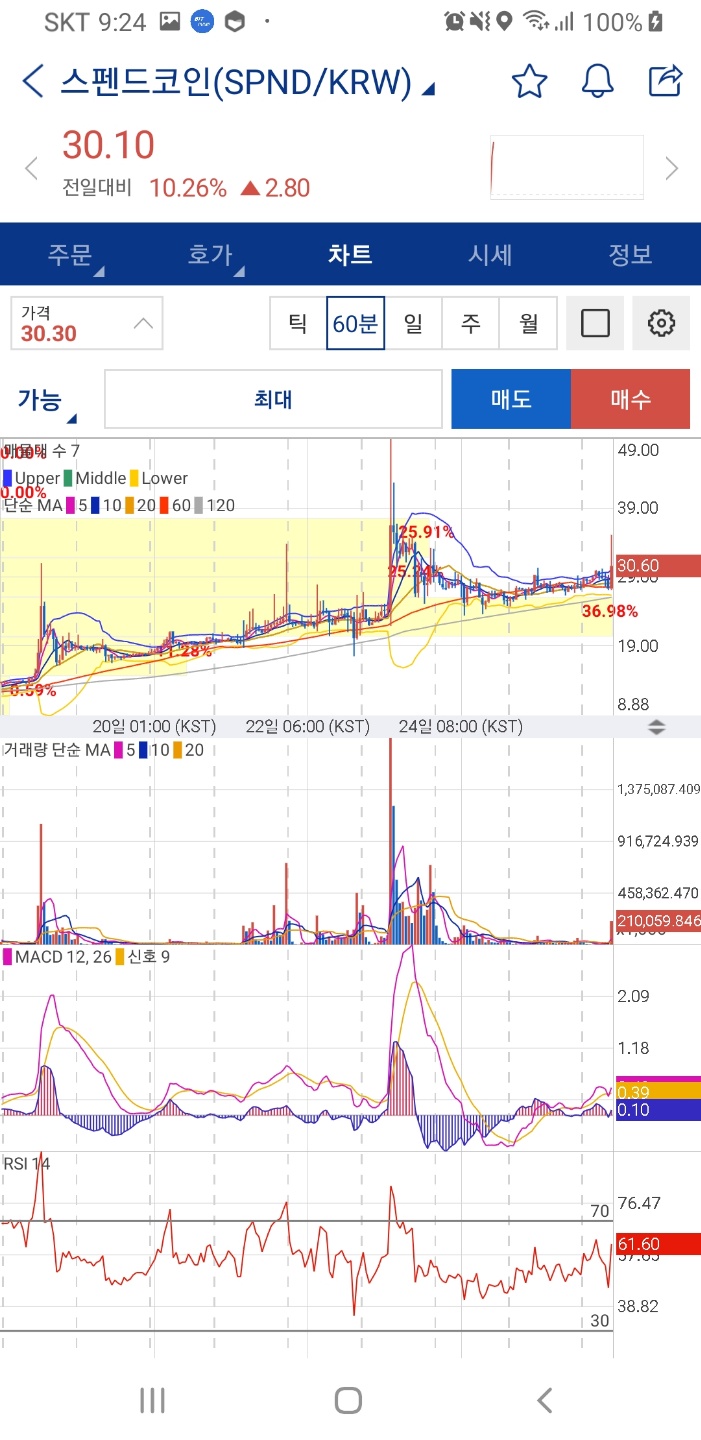Tap the Middle band green legend swatch
Viewport: 701px width, 1440px height.
68,478
